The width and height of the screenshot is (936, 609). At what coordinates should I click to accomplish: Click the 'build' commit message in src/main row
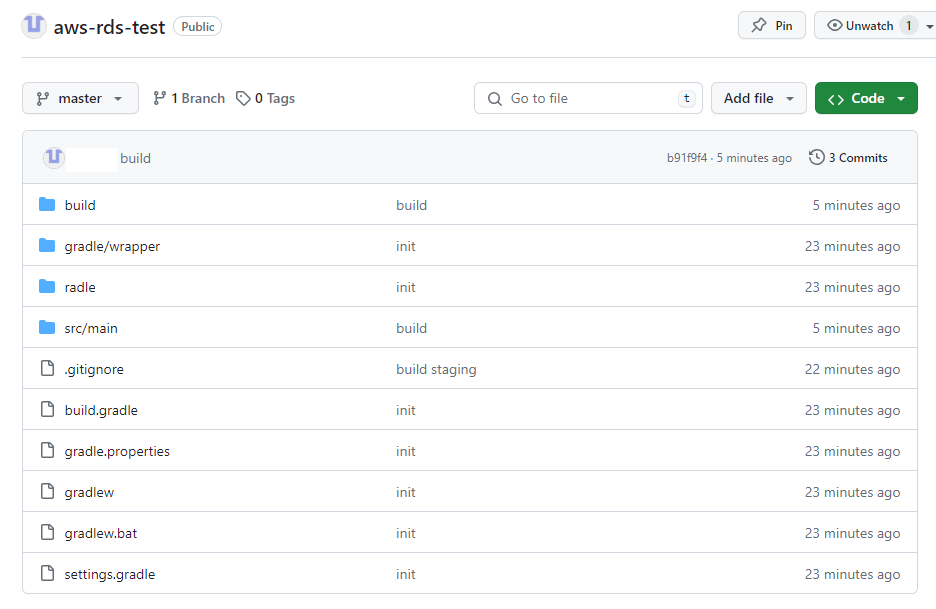click(411, 328)
